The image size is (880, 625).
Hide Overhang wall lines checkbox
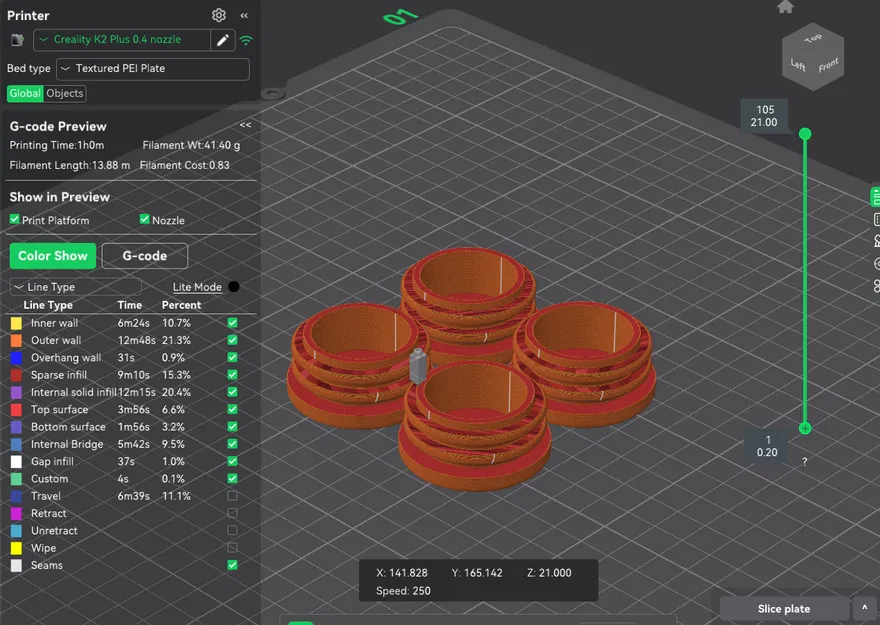coord(232,357)
